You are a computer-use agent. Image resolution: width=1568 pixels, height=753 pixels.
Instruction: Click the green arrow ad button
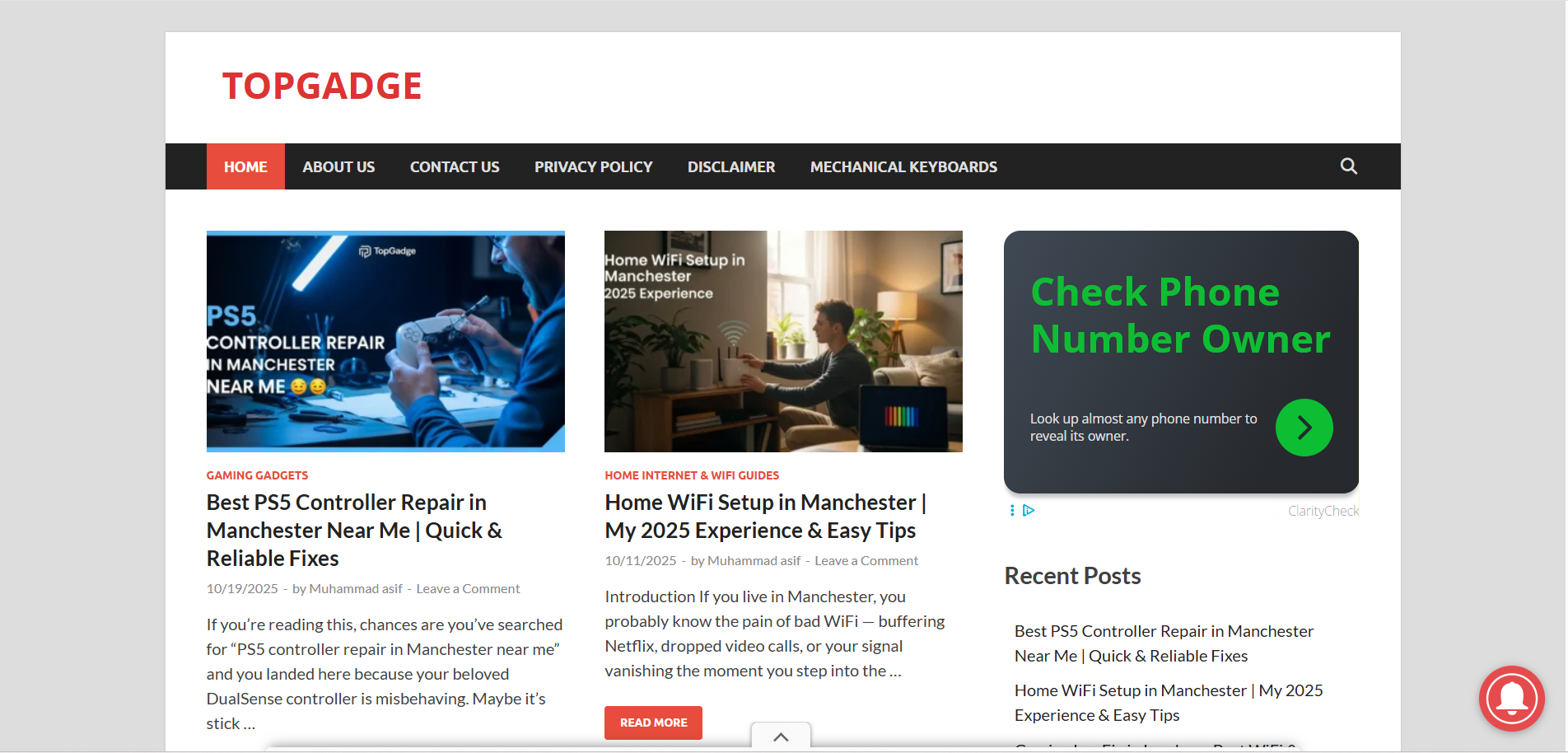click(x=1304, y=428)
